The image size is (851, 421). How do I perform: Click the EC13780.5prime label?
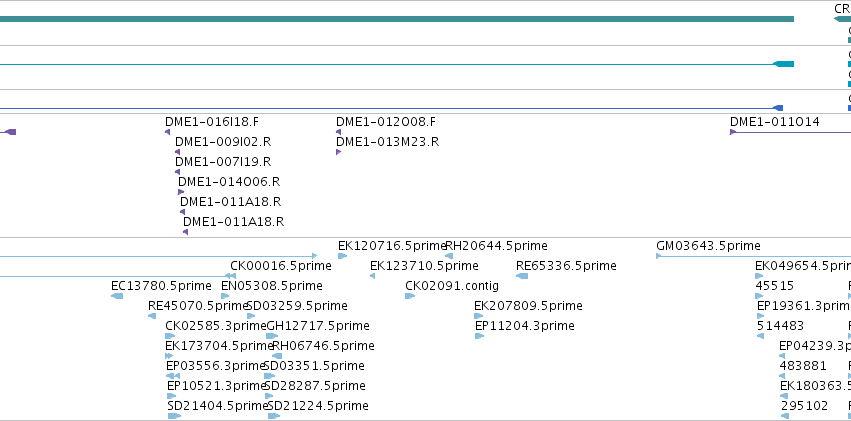coord(161,286)
